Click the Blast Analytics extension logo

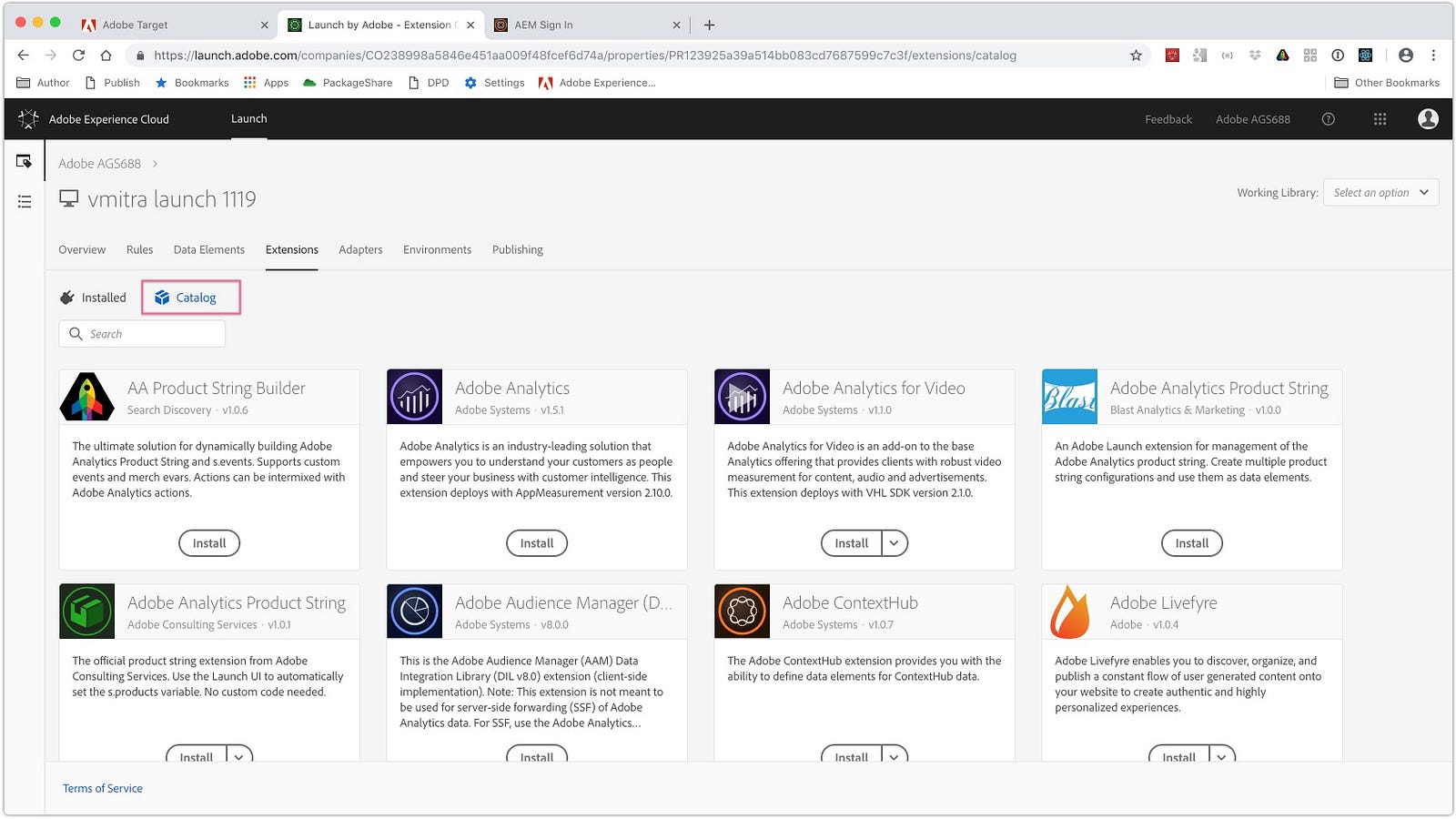click(1070, 397)
